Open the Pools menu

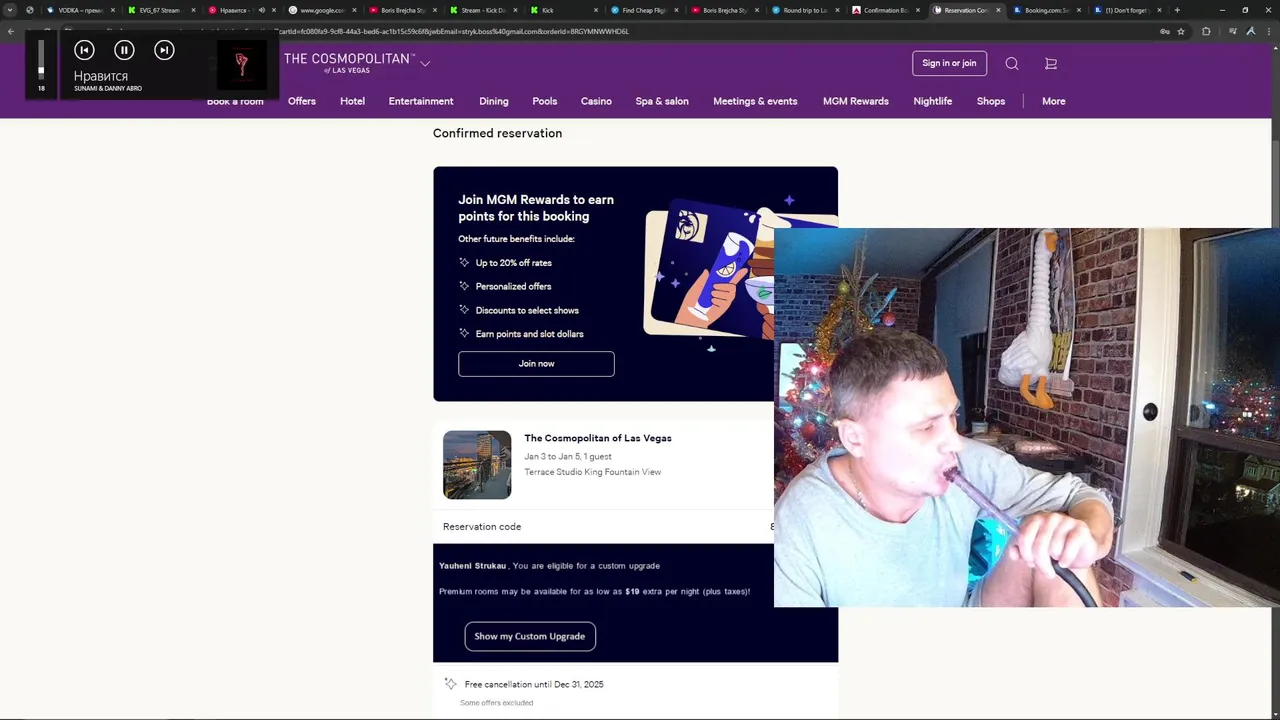[x=545, y=101]
